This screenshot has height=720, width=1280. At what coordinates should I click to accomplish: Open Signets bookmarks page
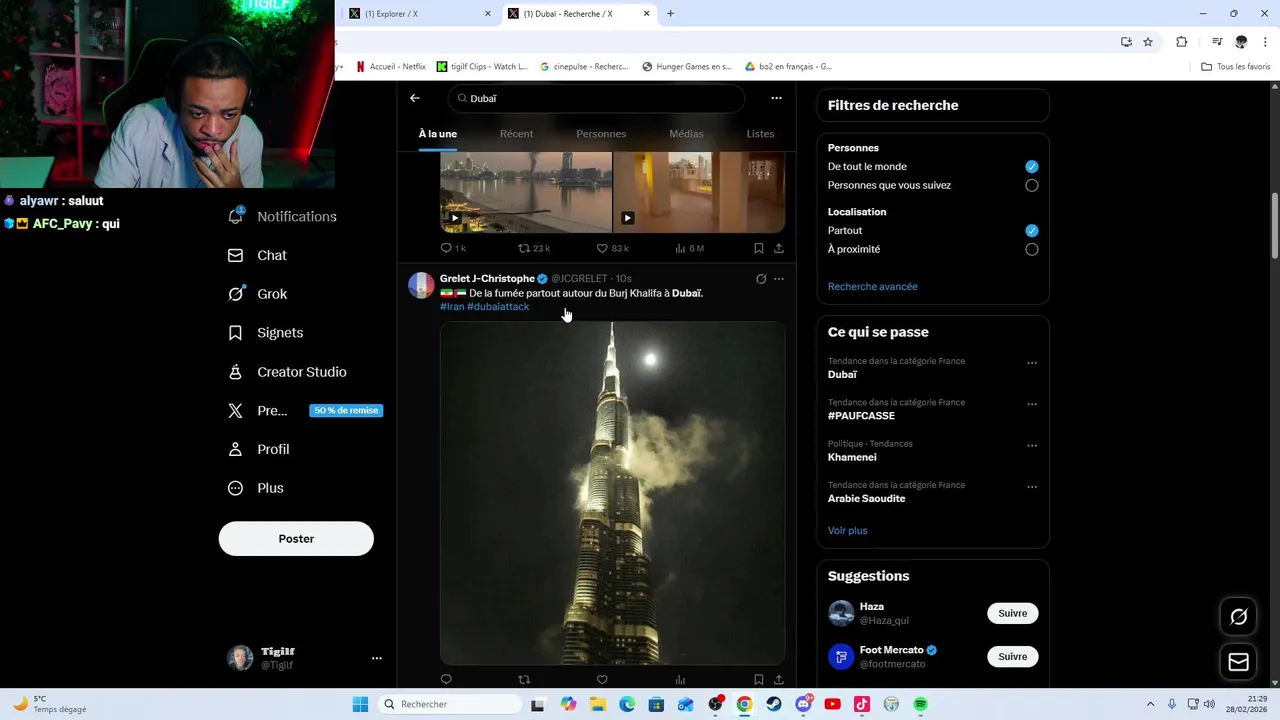[265, 333]
